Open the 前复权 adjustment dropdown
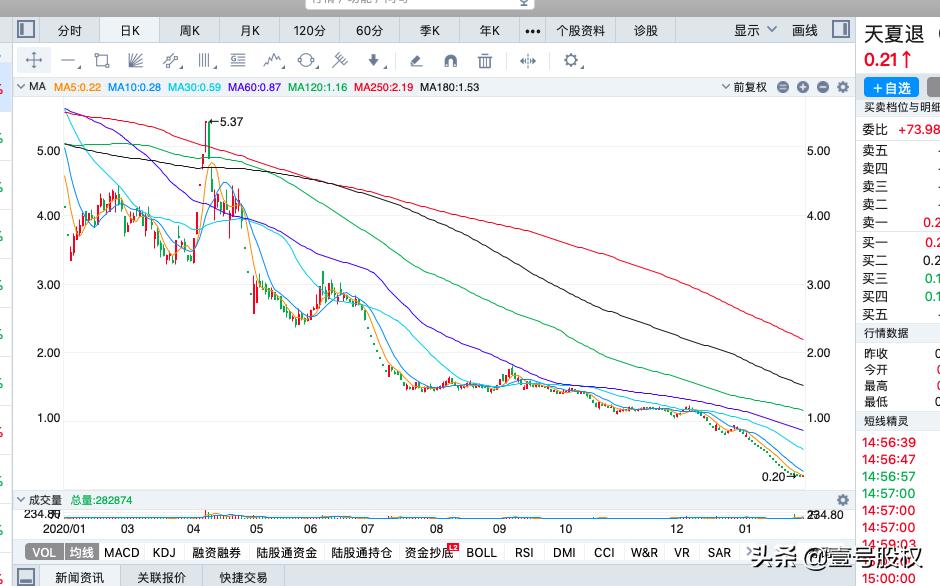940x586 pixels. tap(750, 88)
